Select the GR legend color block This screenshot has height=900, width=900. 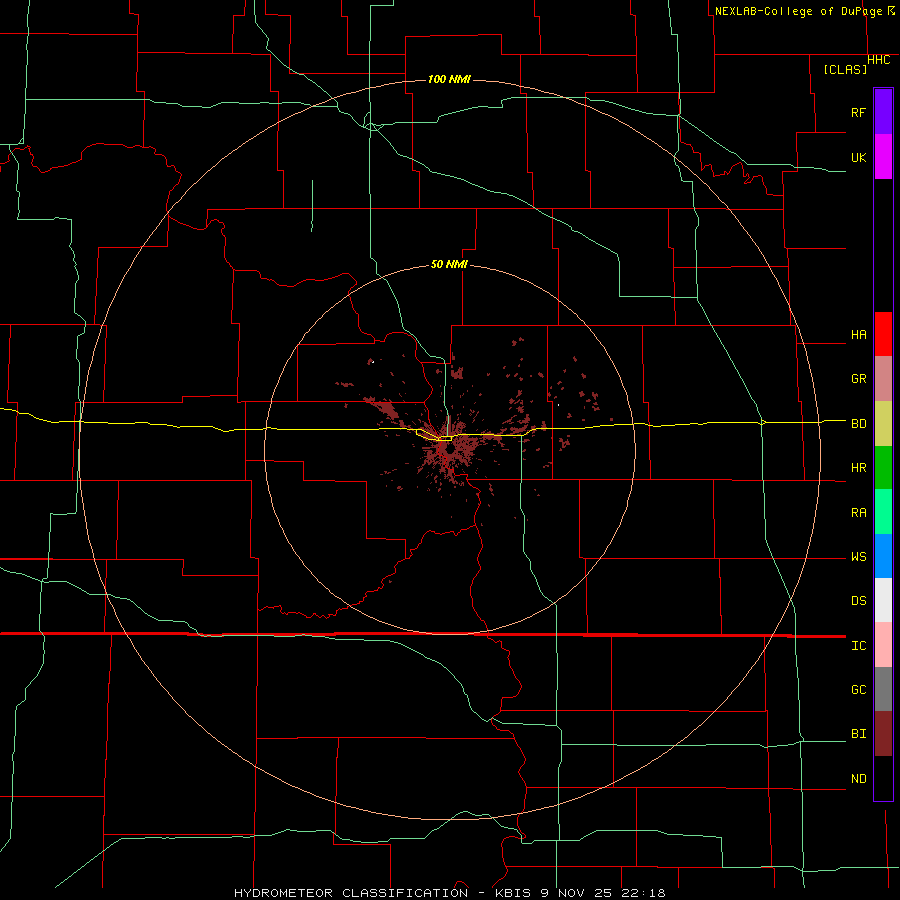883,379
